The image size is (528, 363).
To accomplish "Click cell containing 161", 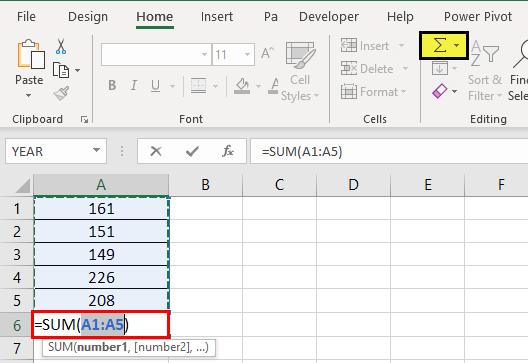I will pyautogui.click(x=101, y=208).
